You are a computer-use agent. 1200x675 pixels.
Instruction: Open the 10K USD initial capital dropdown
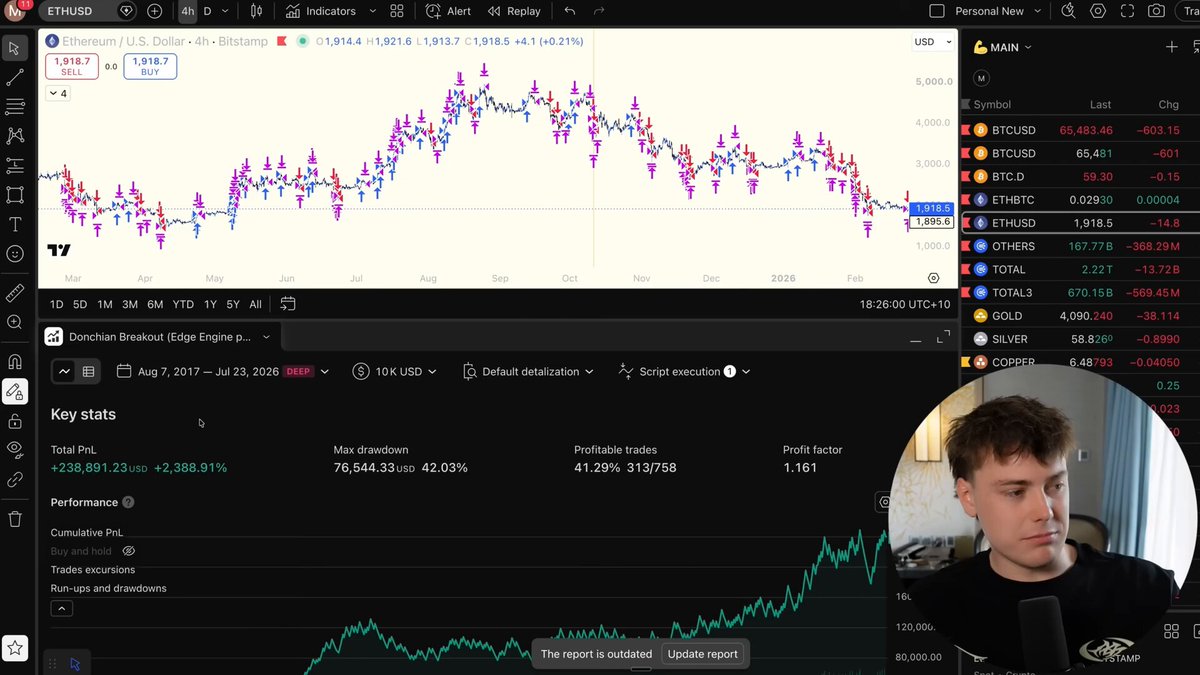pyautogui.click(x=395, y=371)
